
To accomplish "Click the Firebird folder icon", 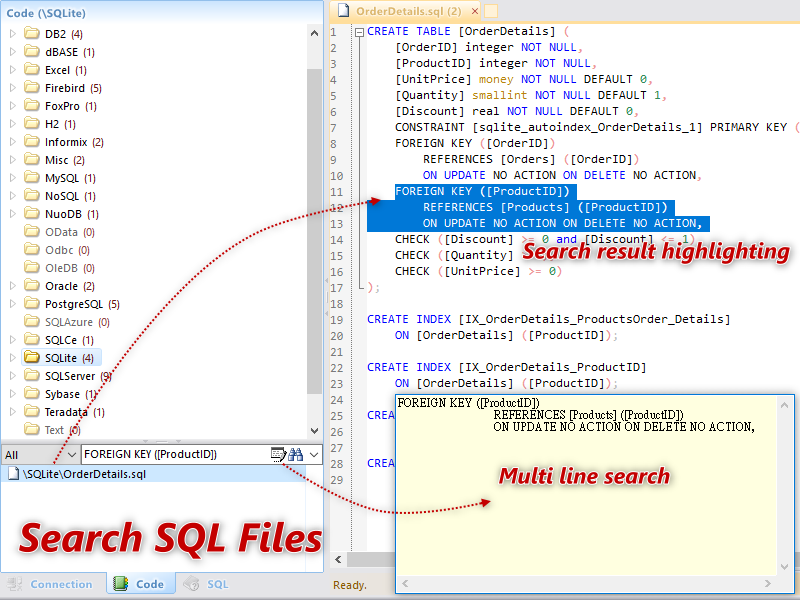I will [32, 87].
